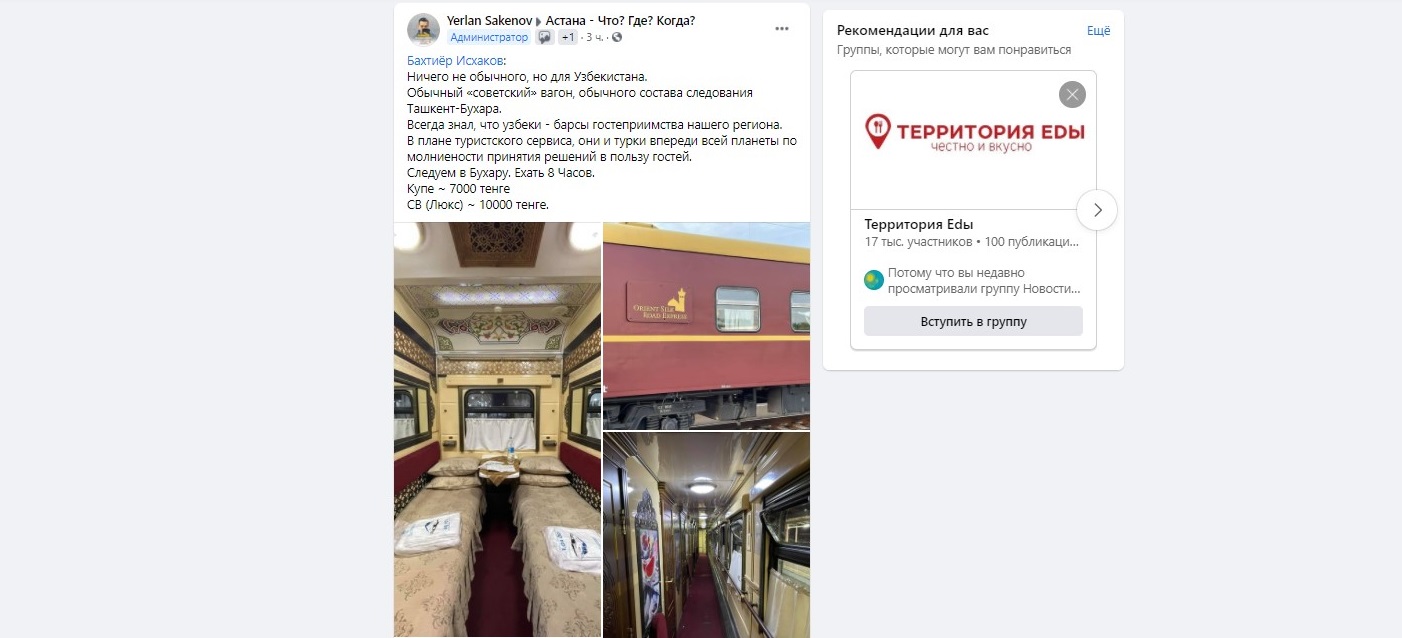The height and width of the screenshot is (638, 1402).
Task: Open the Yerlan Sakenov profile link
Action: [489, 20]
